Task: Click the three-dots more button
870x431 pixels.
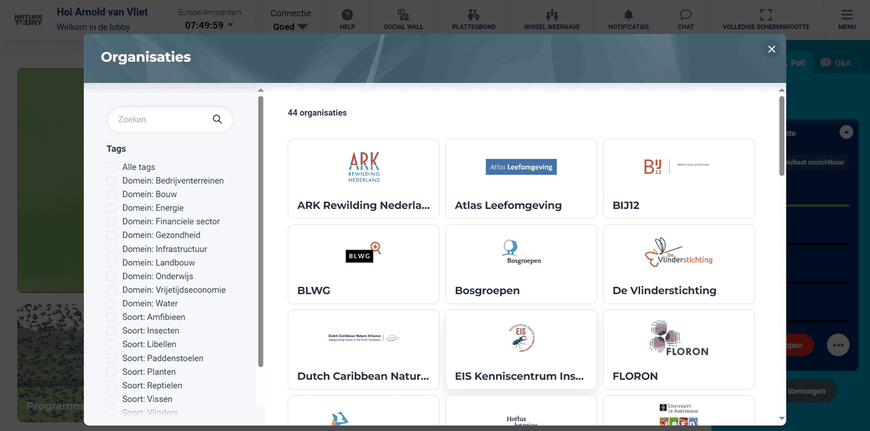Action: click(x=838, y=345)
